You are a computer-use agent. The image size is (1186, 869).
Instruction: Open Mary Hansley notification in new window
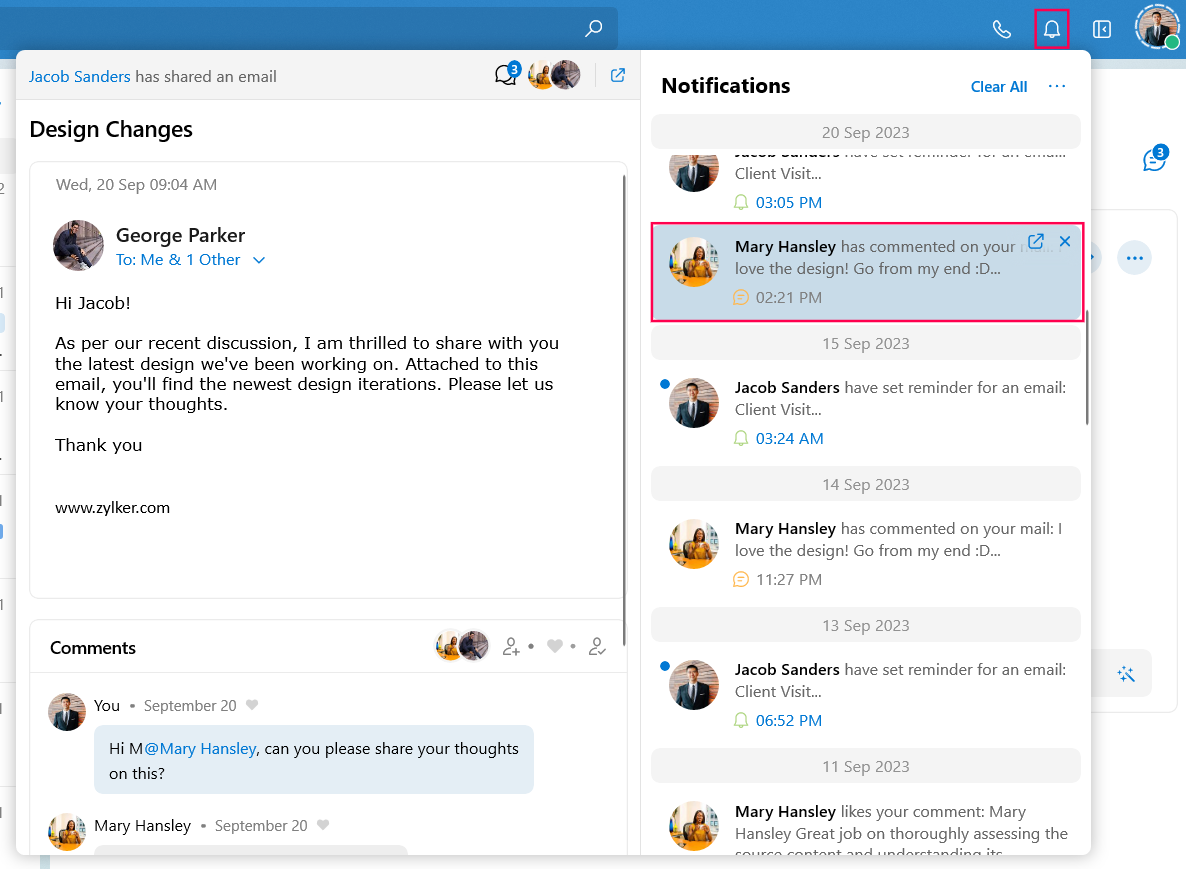1036,242
